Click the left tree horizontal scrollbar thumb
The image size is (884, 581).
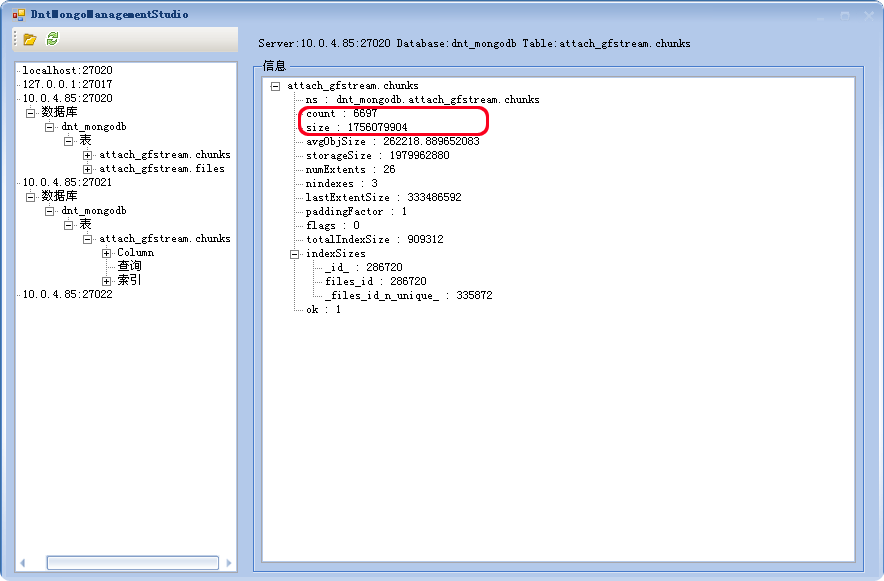click(132, 563)
